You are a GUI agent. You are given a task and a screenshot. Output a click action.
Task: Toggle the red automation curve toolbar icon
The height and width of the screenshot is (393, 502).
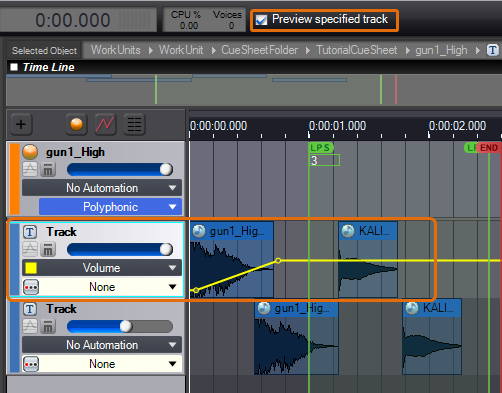[105, 124]
